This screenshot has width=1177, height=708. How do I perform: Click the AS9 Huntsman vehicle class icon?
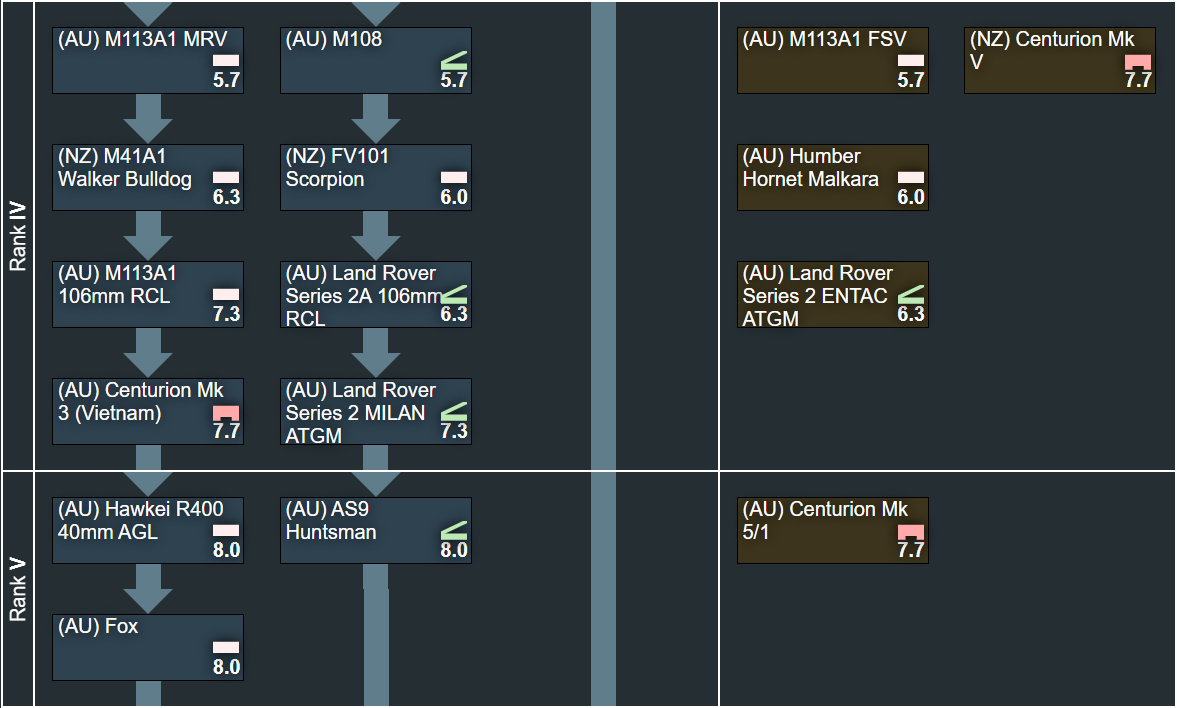pyautogui.click(x=454, y=529)
